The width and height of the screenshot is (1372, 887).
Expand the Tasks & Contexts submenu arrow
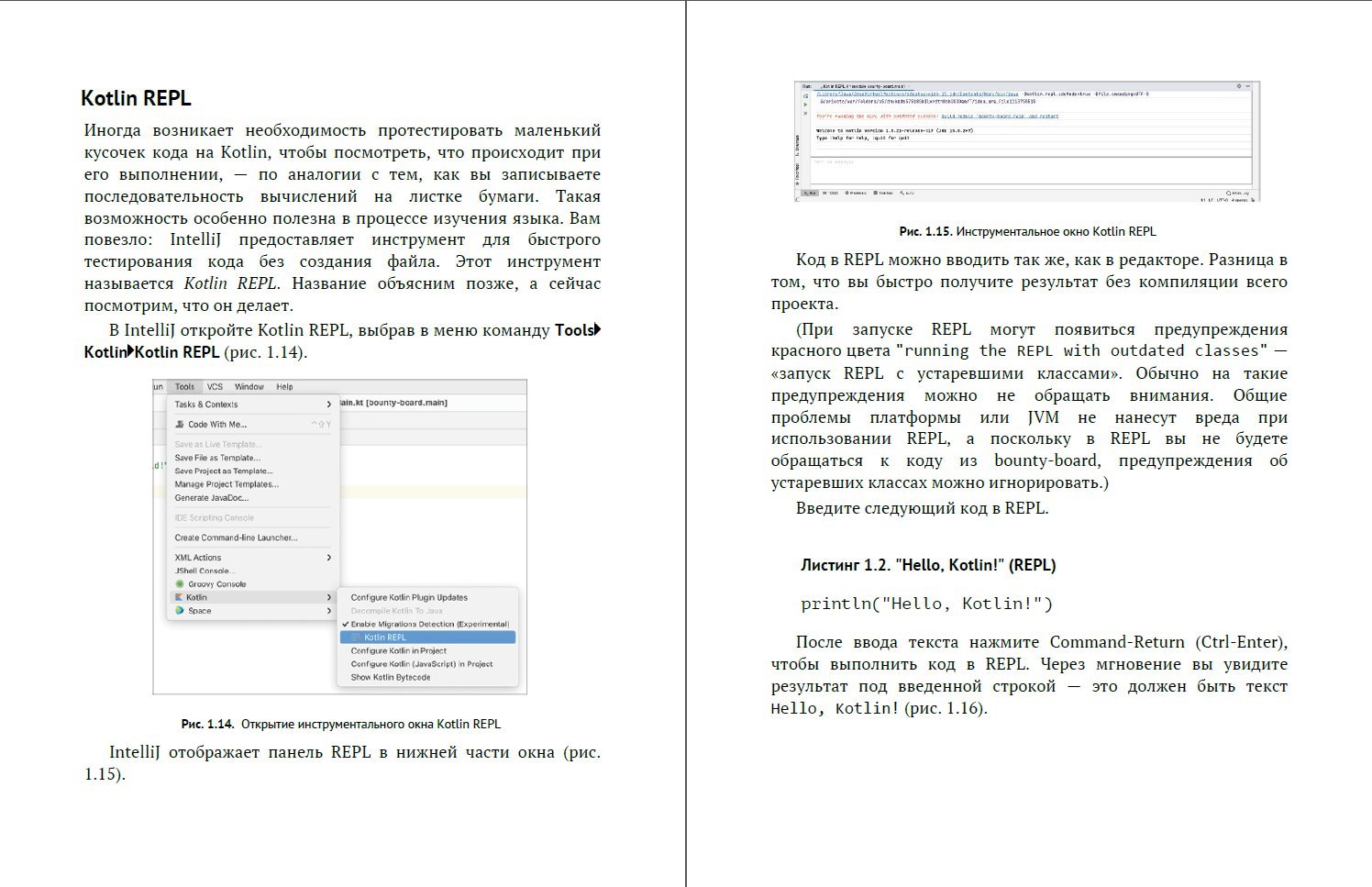coord(328,405)
